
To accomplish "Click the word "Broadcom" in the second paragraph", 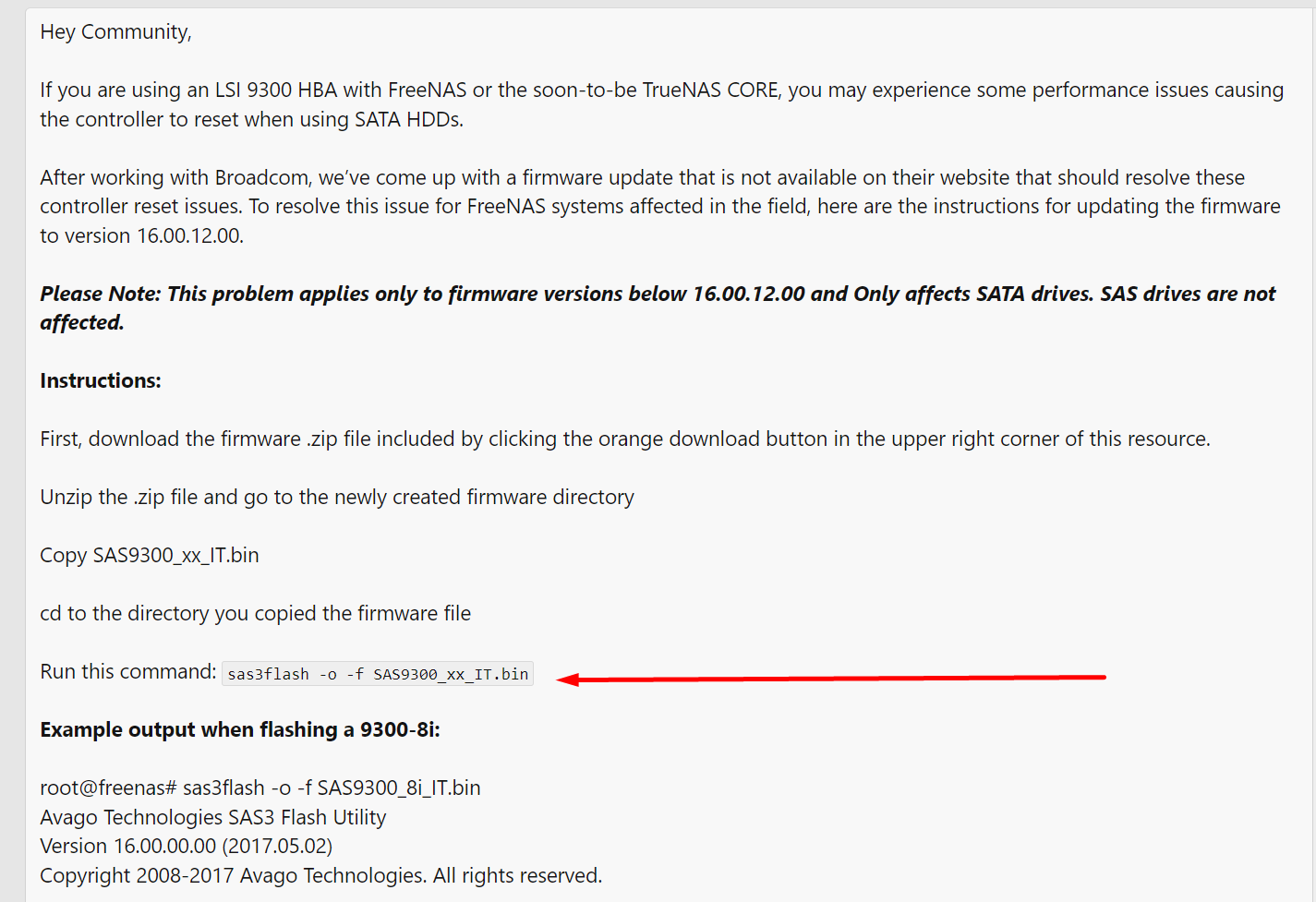I will (262, 177).
